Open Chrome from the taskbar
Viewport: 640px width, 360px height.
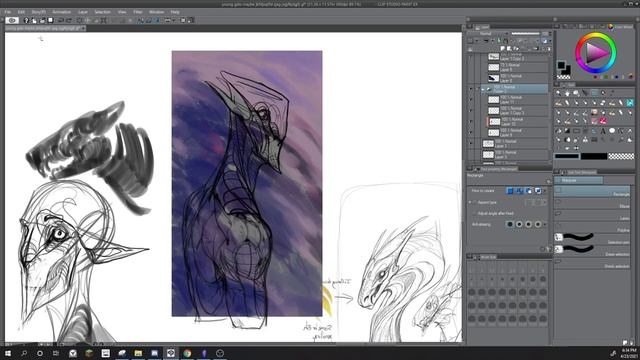tap(187, 353)
